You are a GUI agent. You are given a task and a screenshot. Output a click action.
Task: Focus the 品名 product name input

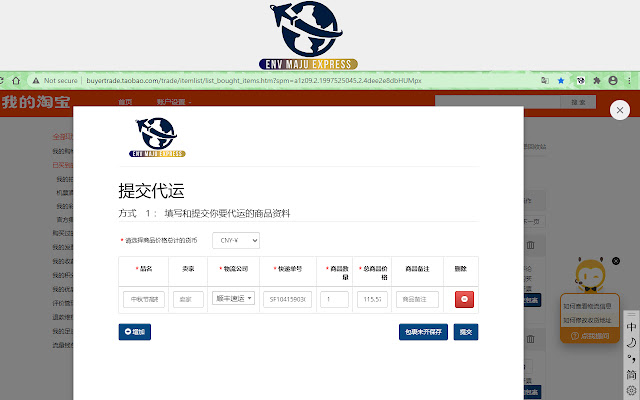[x=144, y=299]
